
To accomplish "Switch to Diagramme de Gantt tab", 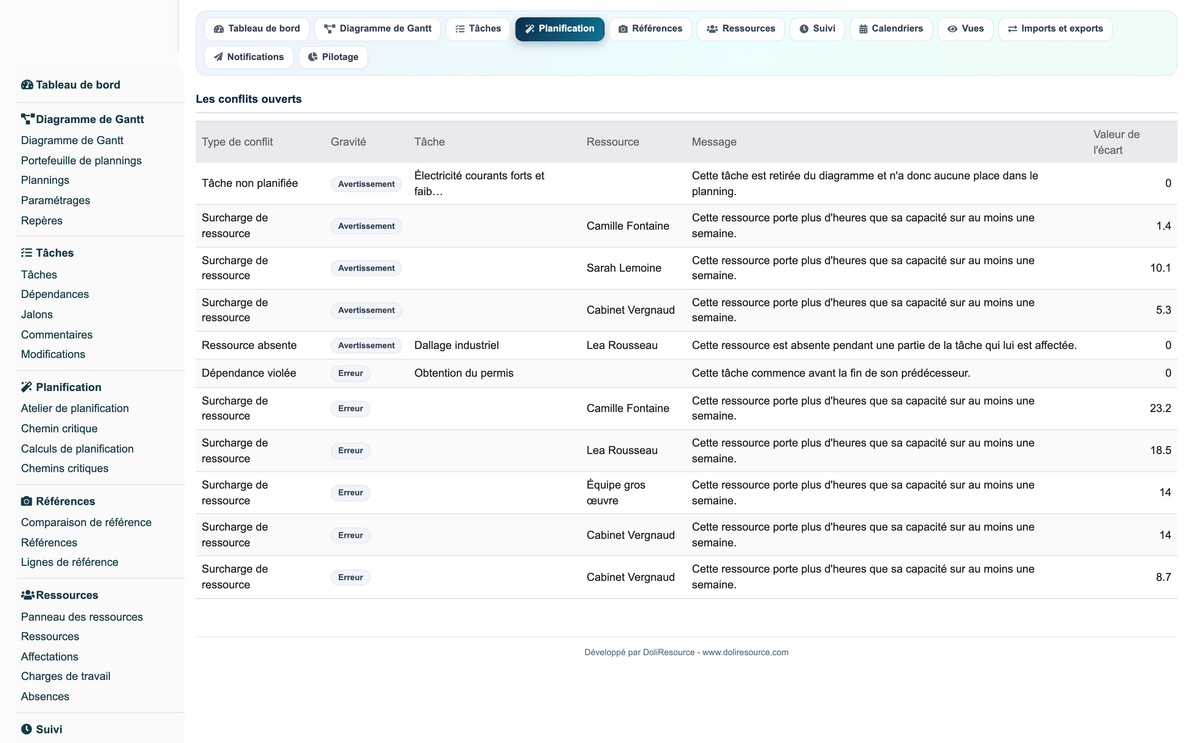I will 378,29.
